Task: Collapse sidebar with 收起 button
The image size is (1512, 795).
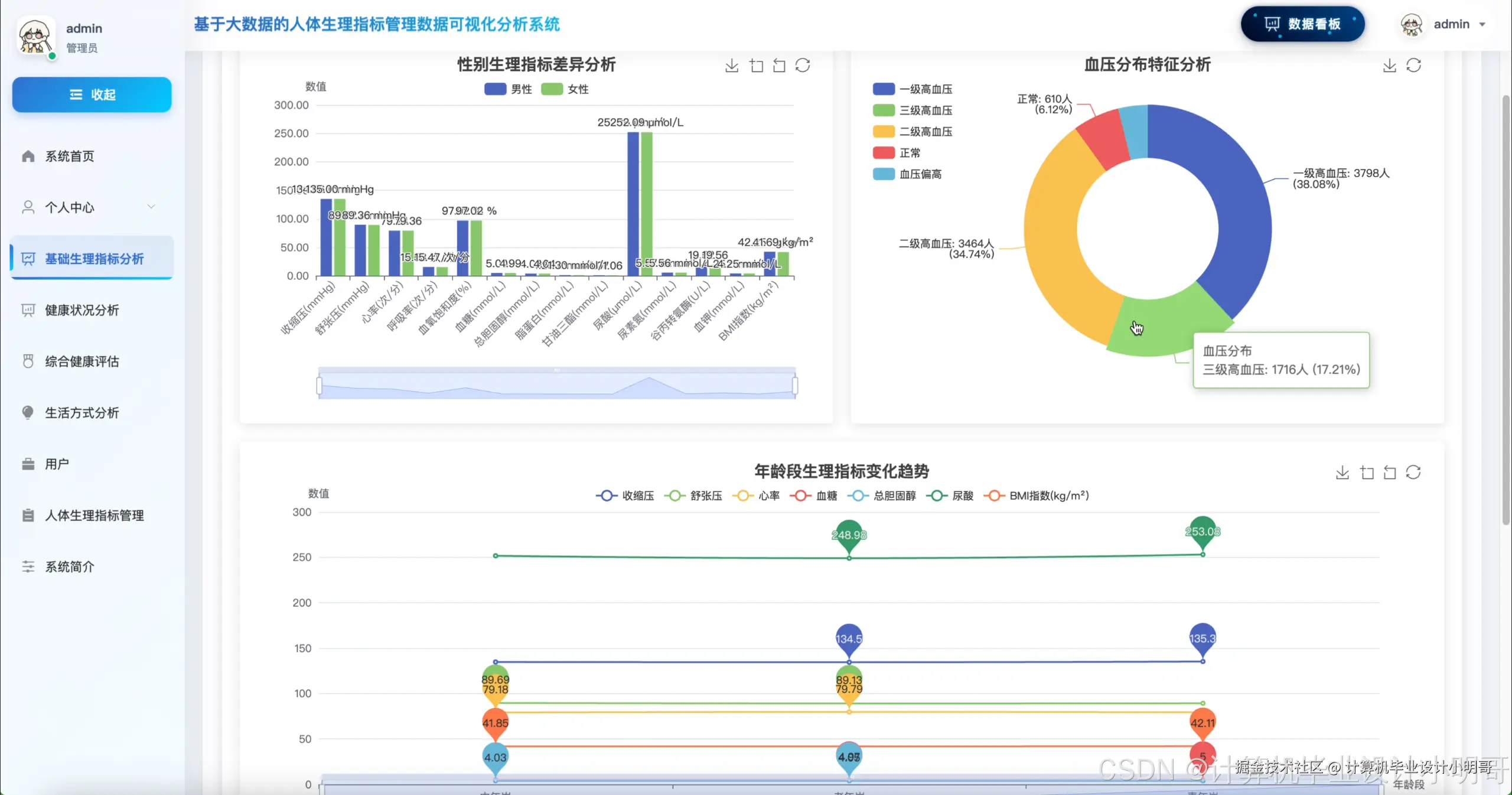Action: 92,95
